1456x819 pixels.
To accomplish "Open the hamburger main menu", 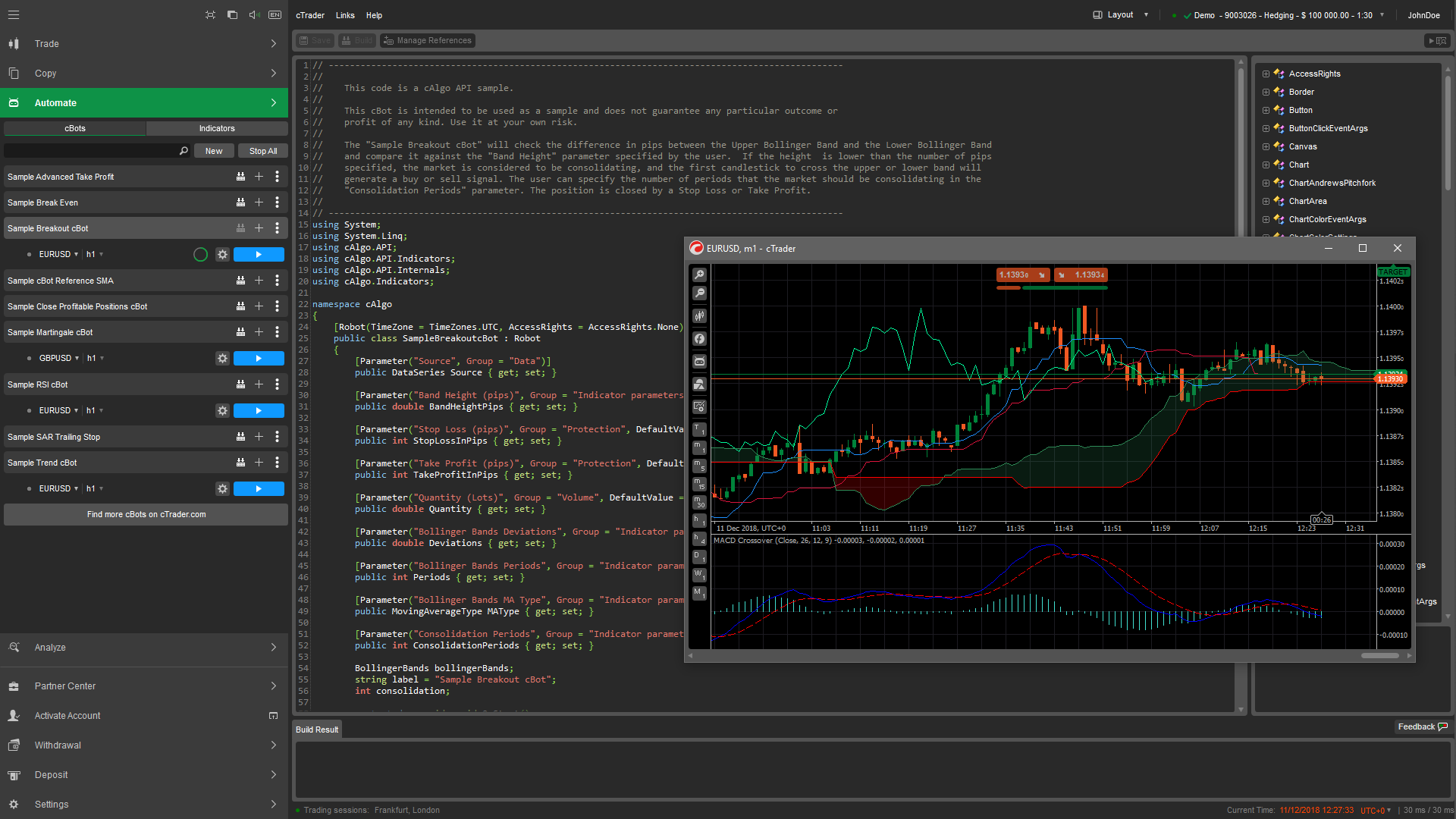I will click(14, 15).
